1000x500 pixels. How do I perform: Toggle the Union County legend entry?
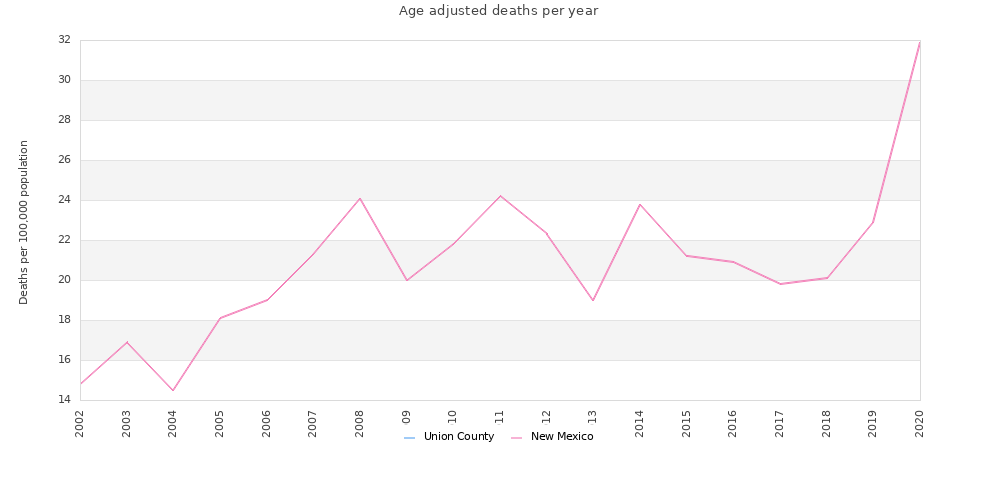(x=449, y=437)
